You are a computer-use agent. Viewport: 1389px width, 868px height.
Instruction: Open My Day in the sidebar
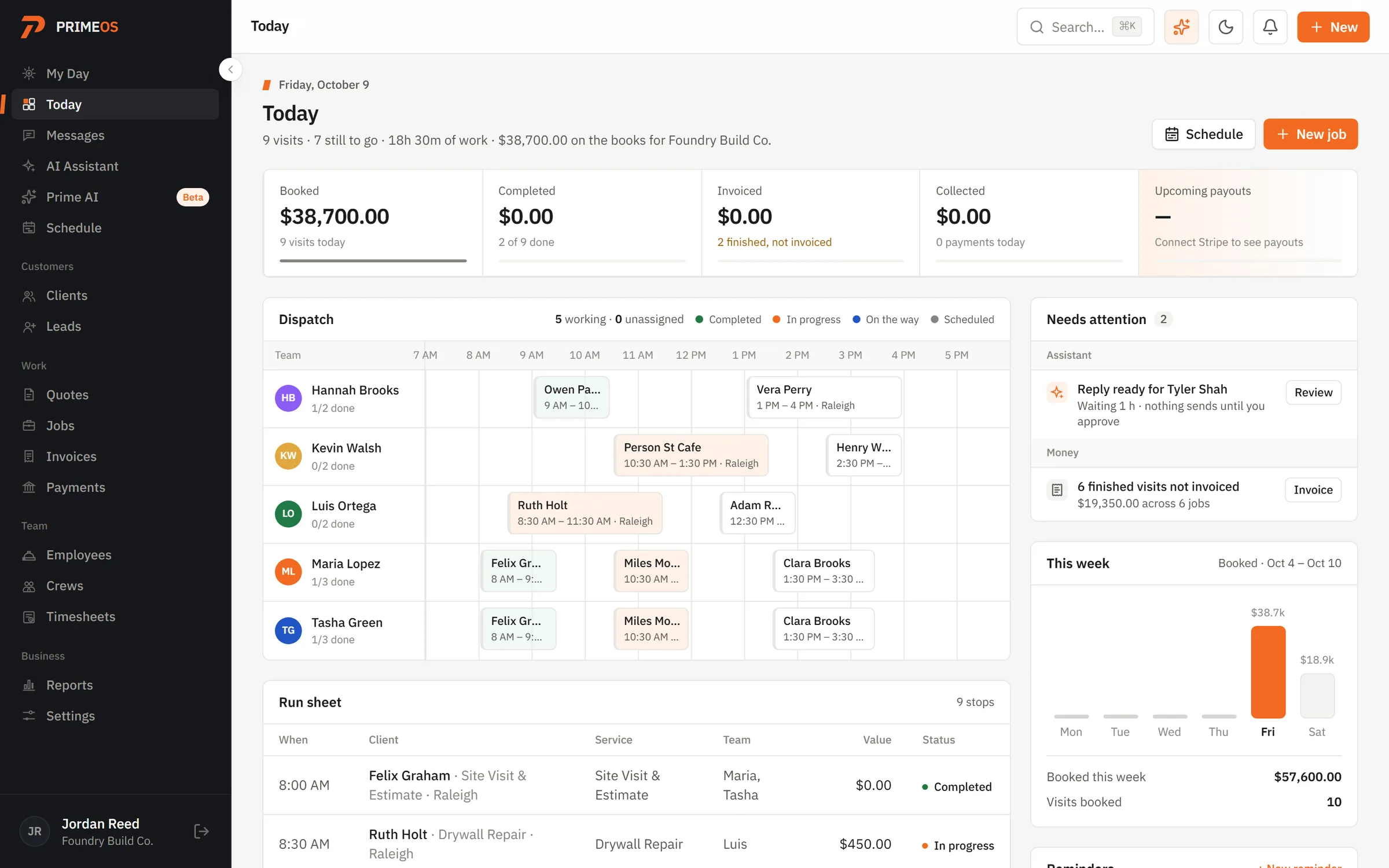(115, 73)
